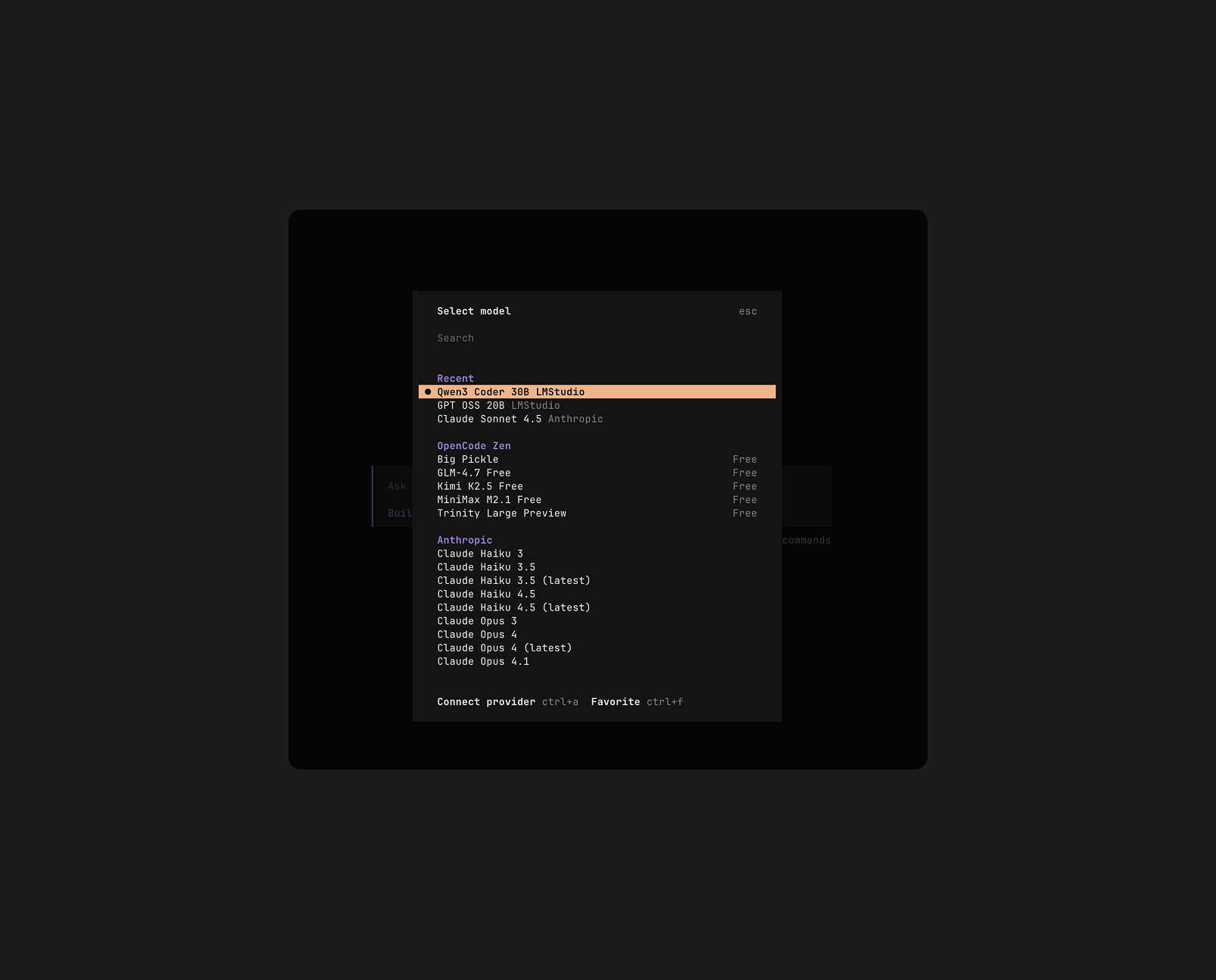Select Claude Haiku 3 under Anthropic
The image size is (1216, 980).
tap(479, 554)
